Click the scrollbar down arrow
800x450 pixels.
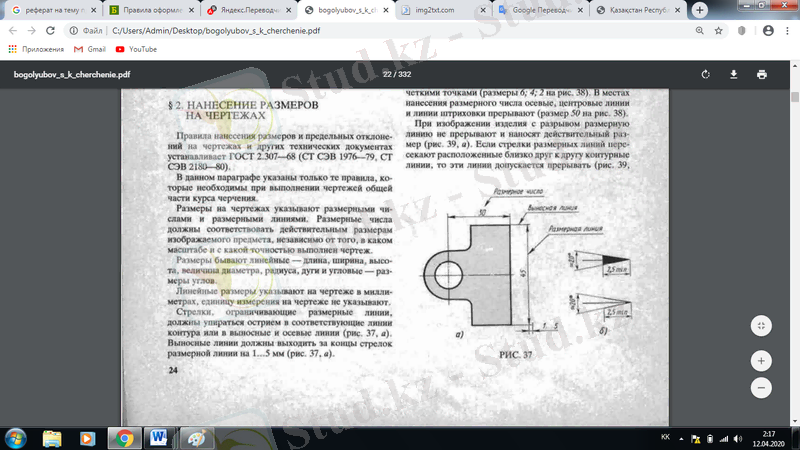[x=795, y=422]
